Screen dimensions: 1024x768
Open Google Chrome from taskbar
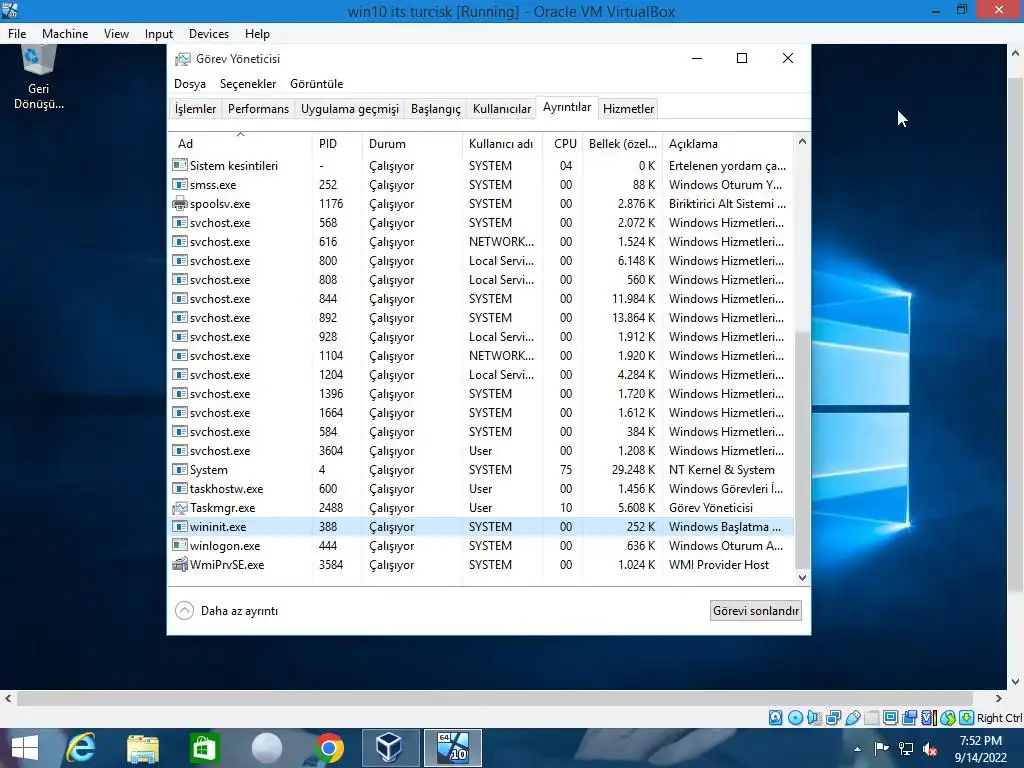(329, 748)
